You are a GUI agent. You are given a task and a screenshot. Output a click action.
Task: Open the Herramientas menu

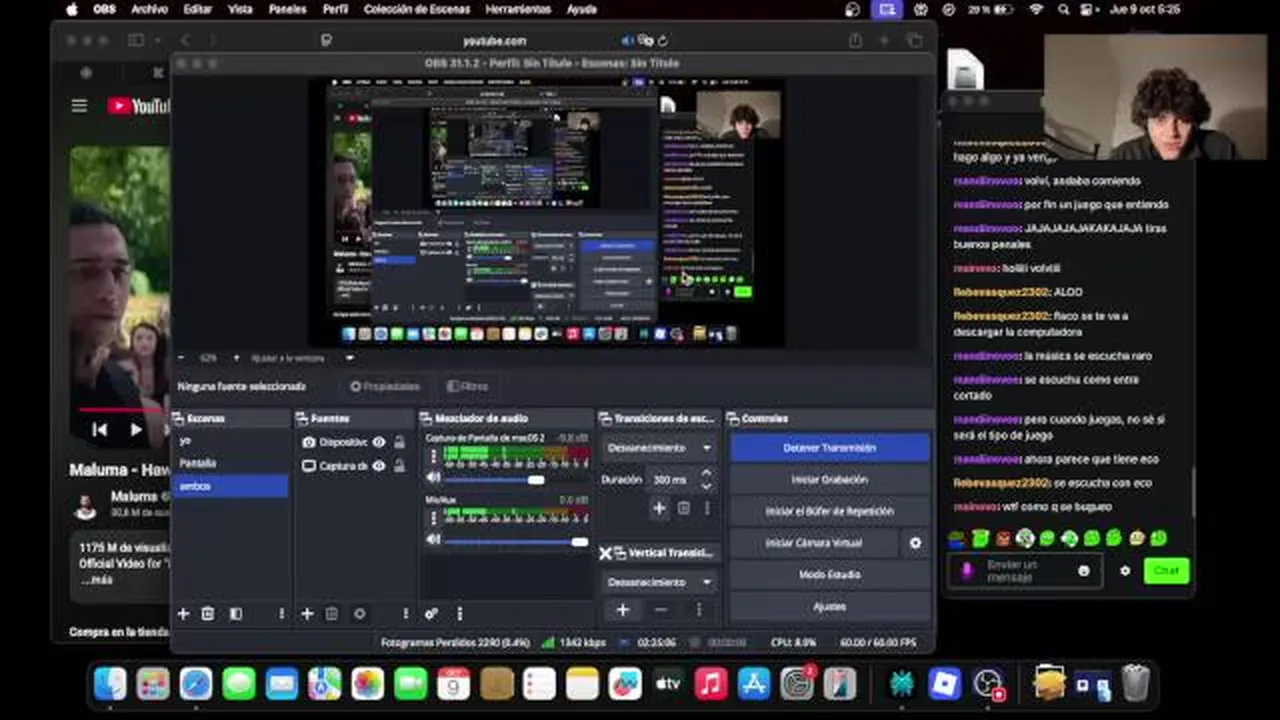click(518, 9)
